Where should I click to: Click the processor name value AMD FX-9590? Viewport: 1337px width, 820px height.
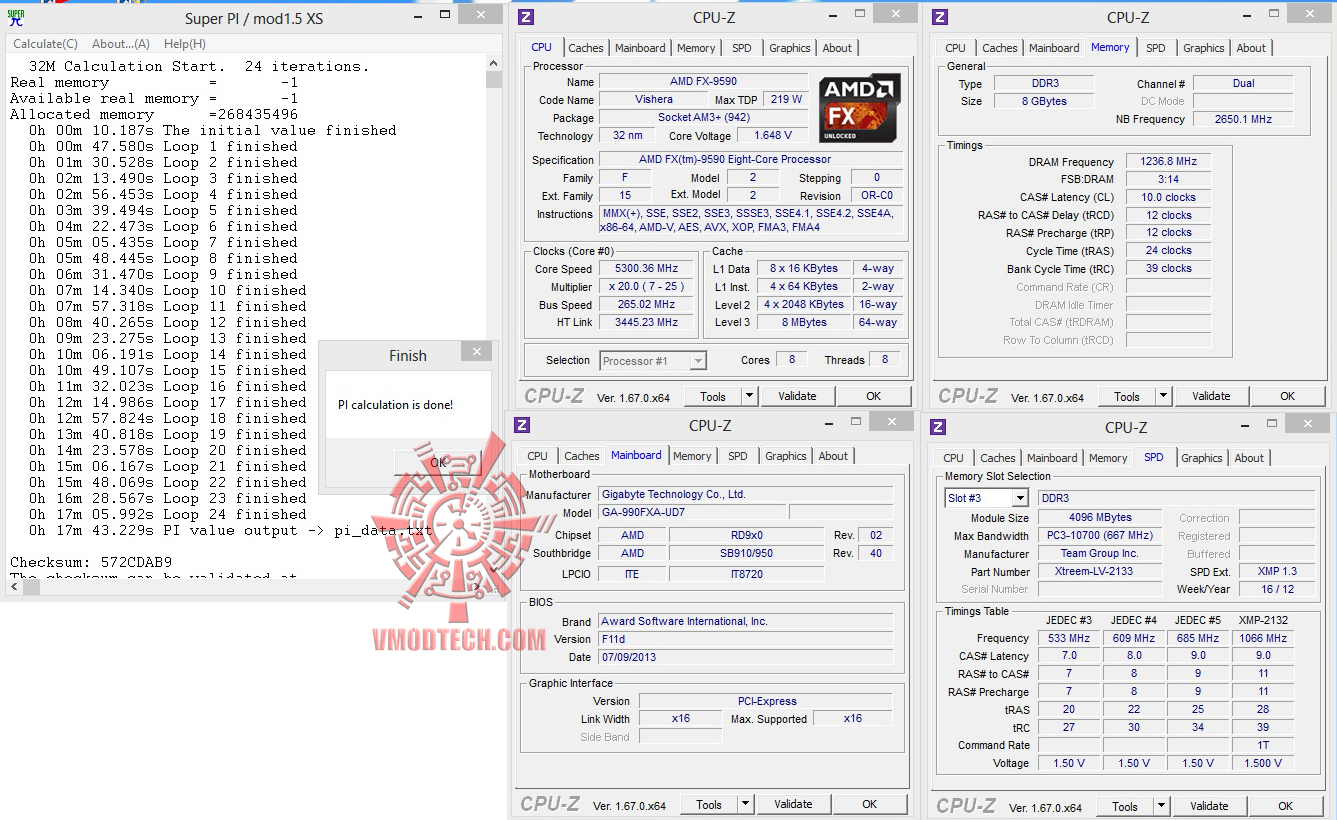tap(703, 82)
